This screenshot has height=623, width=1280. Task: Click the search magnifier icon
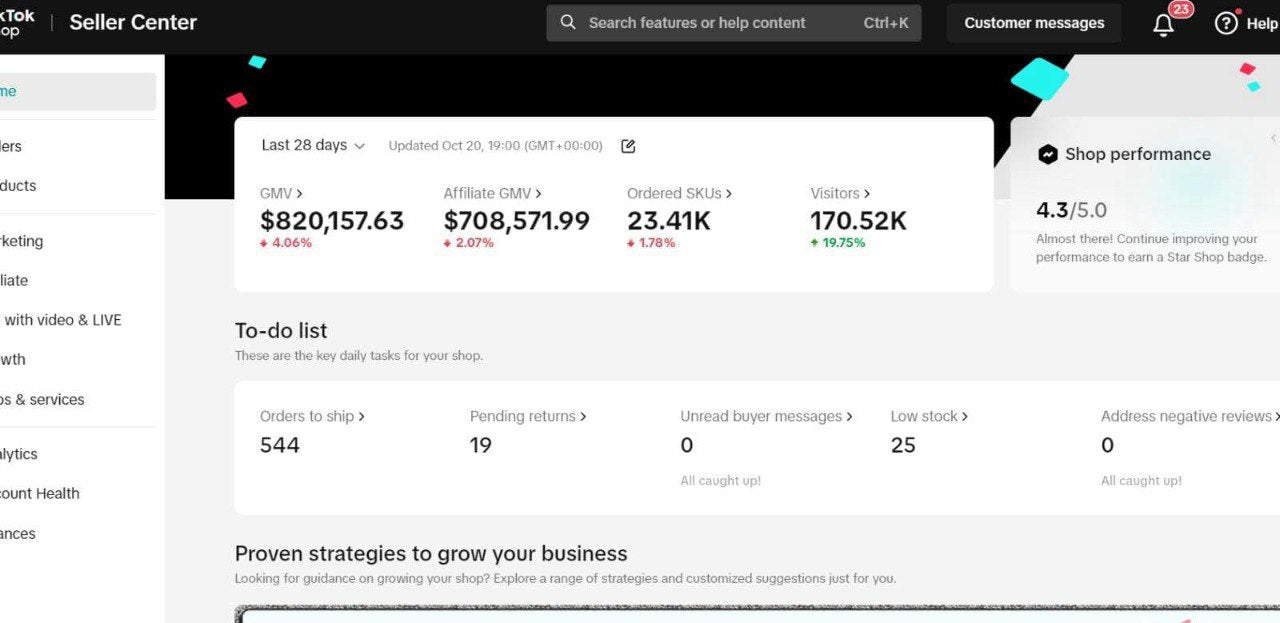(568, 23)
